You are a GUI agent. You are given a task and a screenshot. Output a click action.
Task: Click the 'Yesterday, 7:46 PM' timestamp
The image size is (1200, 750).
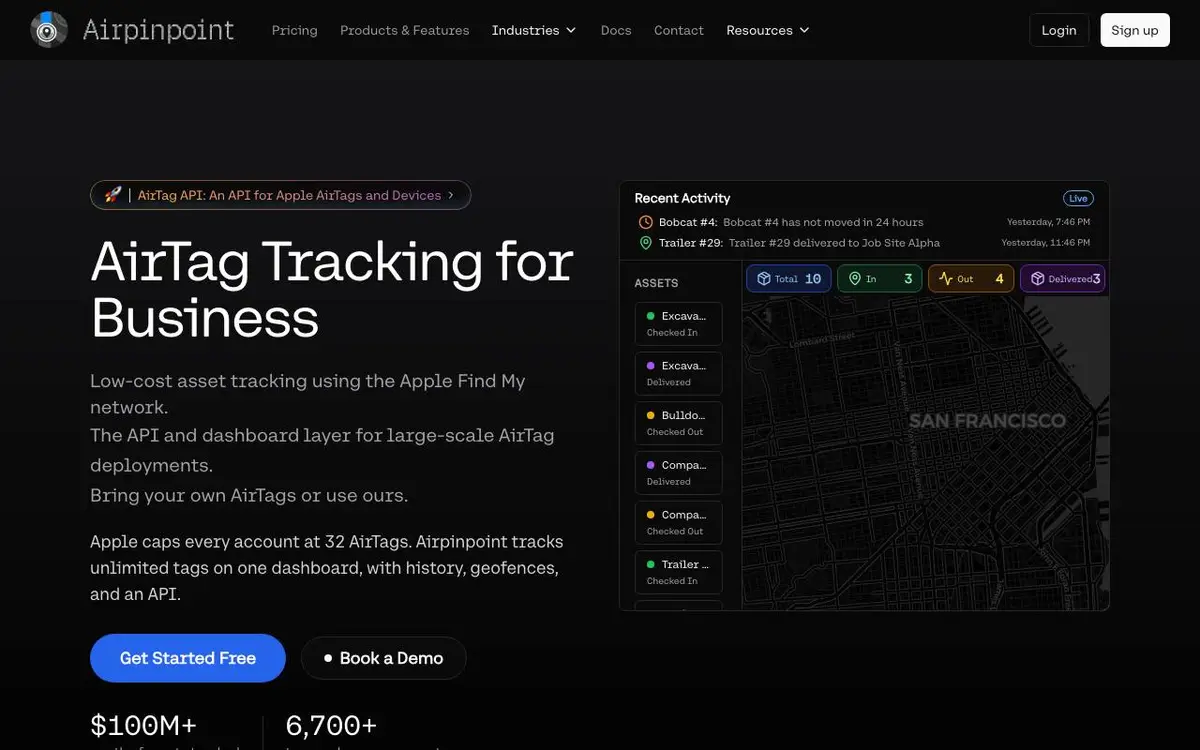(1048, 222)
